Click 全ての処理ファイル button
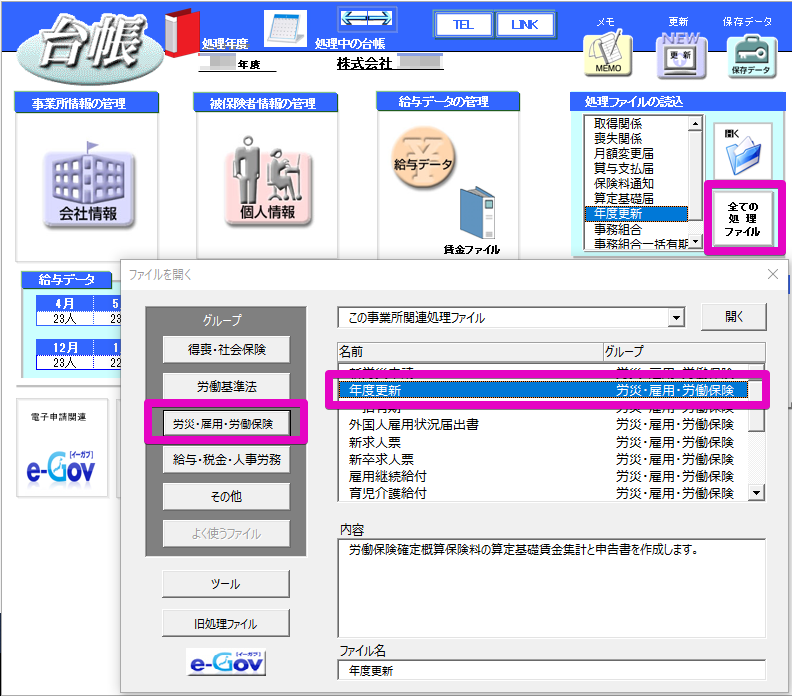The image size is (792, 696). coord(744,218)
